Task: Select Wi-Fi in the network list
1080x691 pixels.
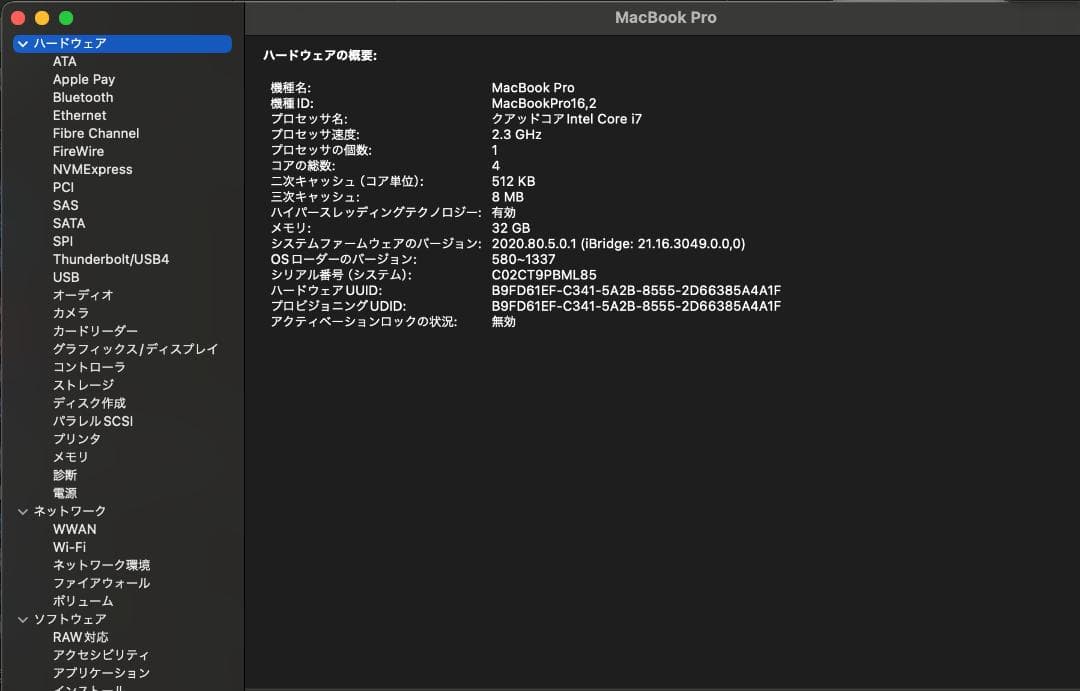Action: 70,547
